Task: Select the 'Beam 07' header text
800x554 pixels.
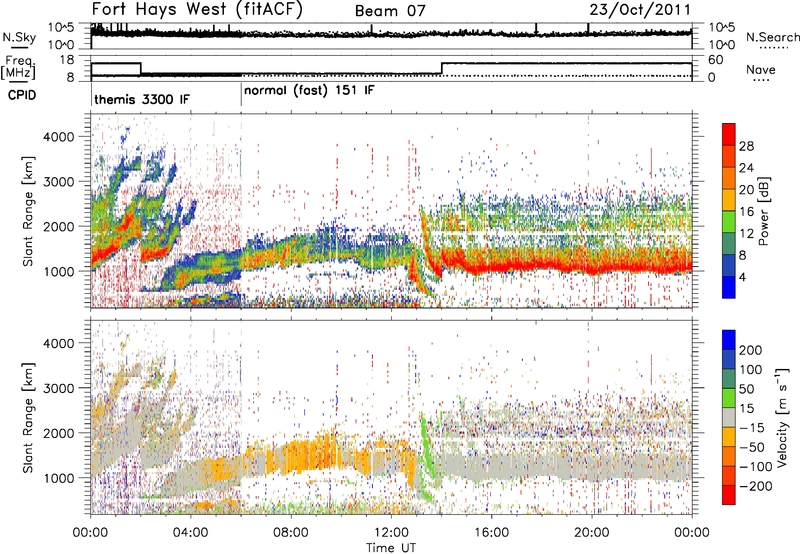Action: click(x=390, y=11)
